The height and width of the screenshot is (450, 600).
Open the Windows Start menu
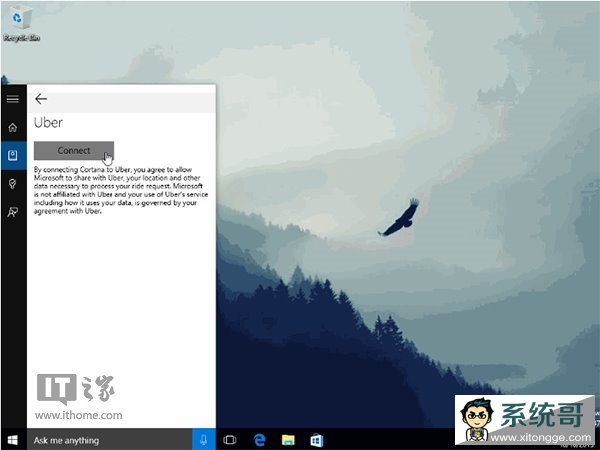click(13, 440)
